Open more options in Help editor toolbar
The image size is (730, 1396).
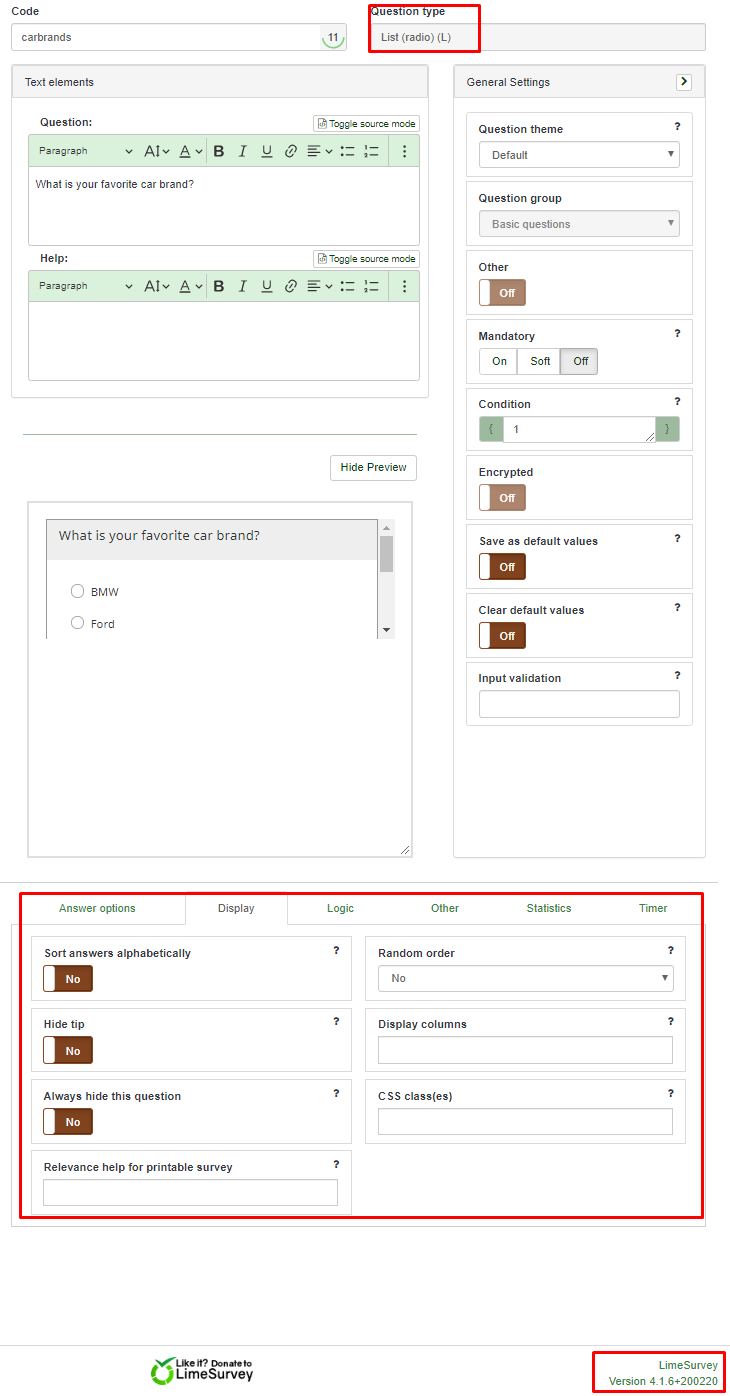pos(404,286)
